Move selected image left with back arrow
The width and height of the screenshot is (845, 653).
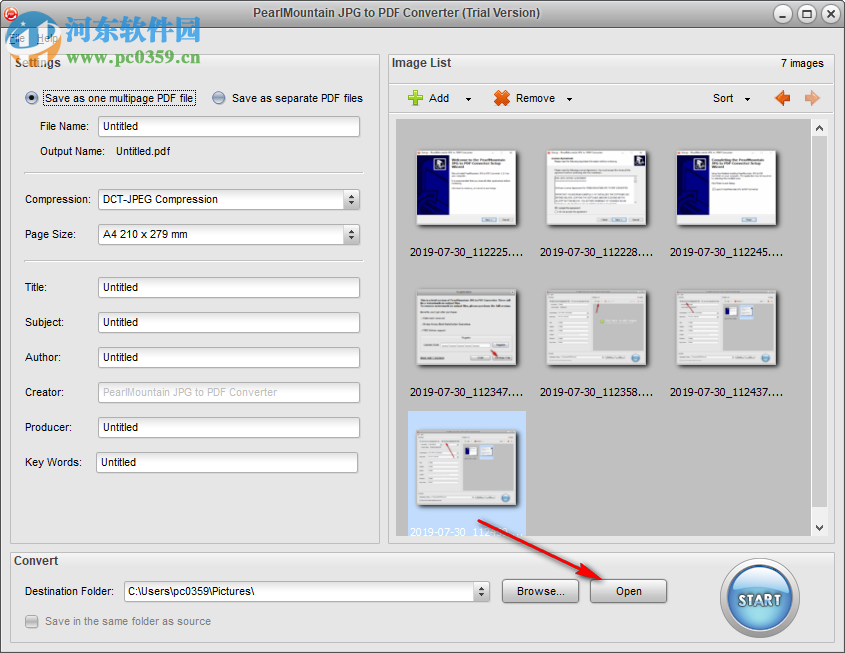coord(782,98)
